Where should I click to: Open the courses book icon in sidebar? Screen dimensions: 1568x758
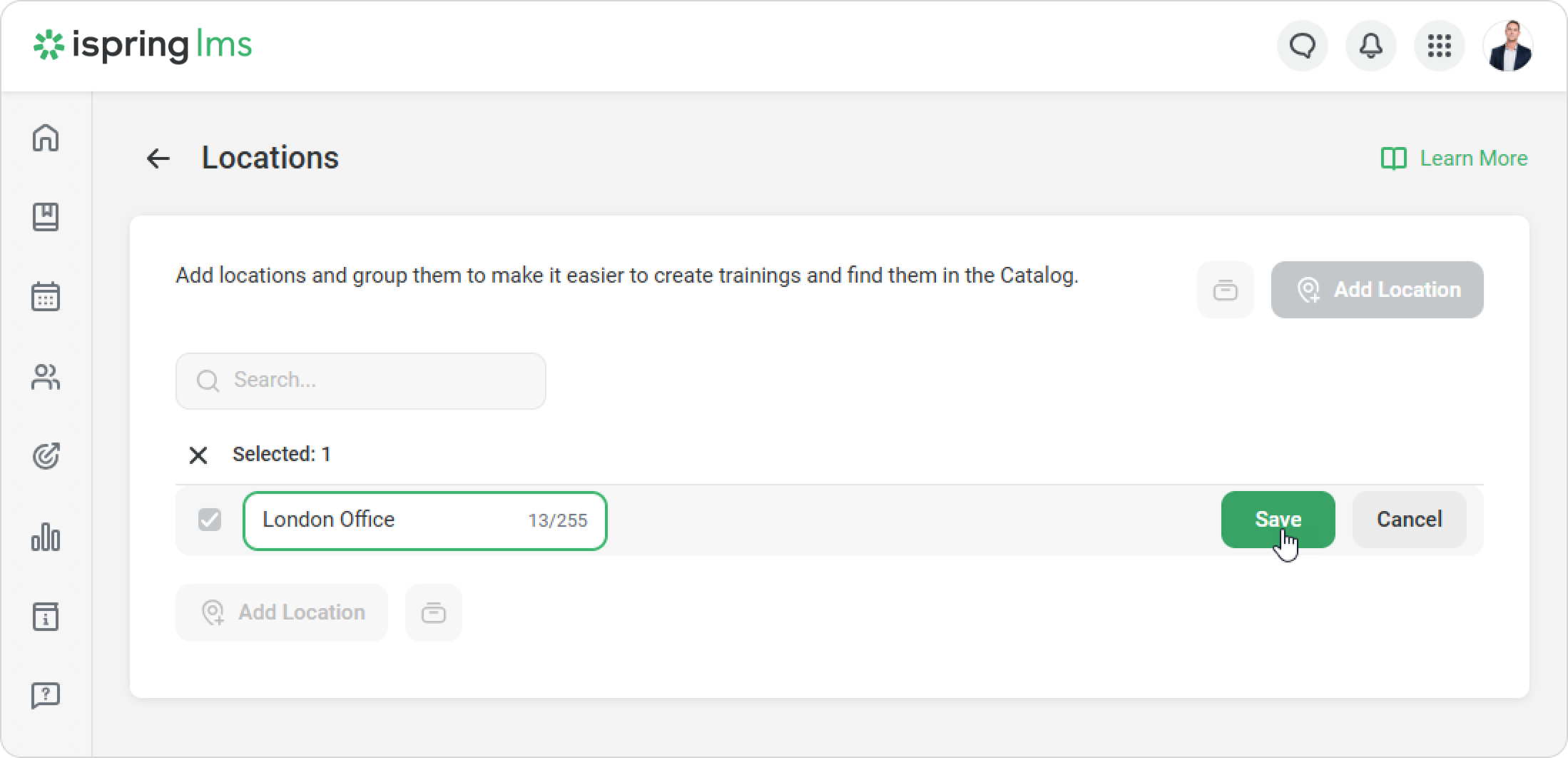pos(46,217)
